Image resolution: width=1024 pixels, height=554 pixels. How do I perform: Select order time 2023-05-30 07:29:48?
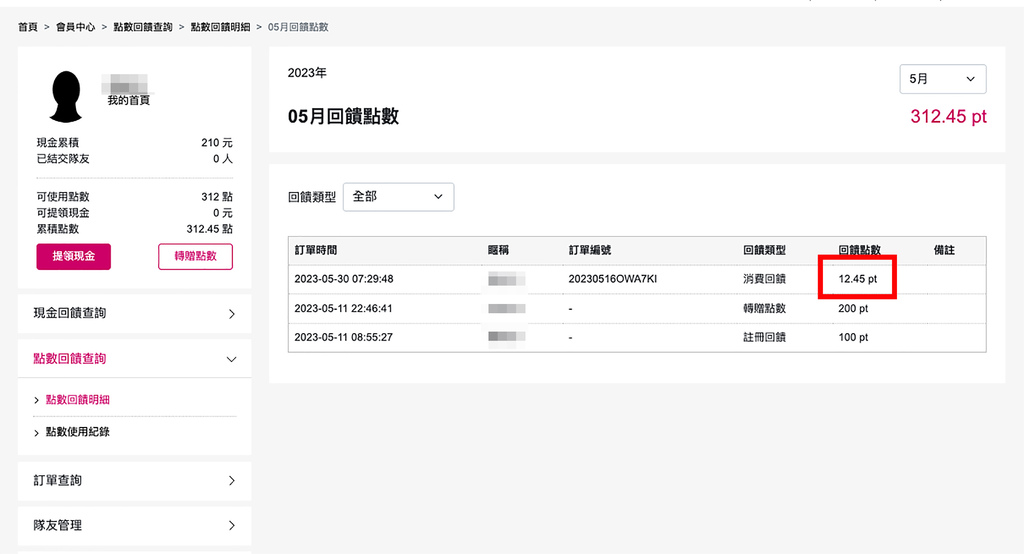[344, 279]
